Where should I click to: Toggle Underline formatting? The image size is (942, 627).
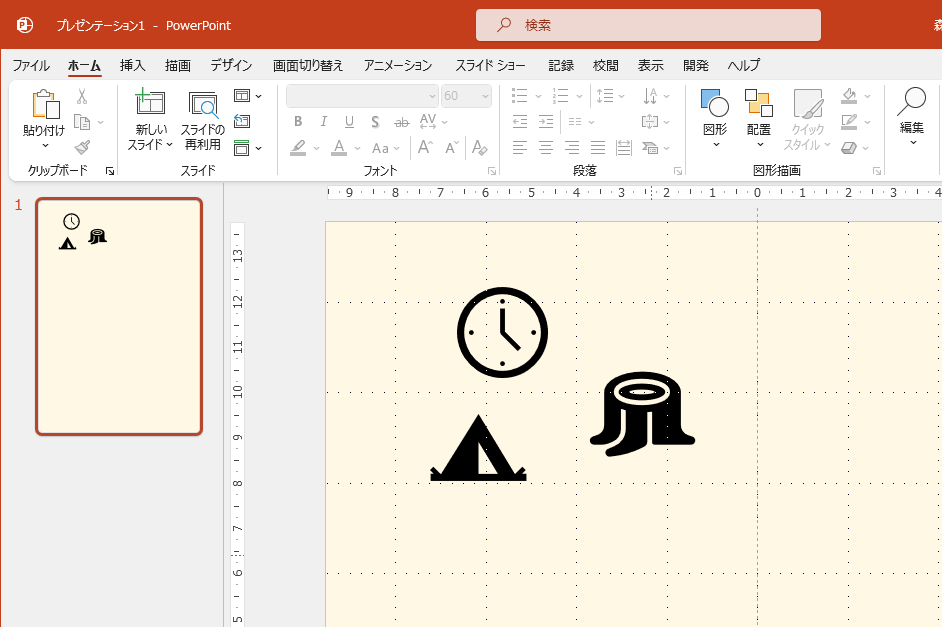350,122
